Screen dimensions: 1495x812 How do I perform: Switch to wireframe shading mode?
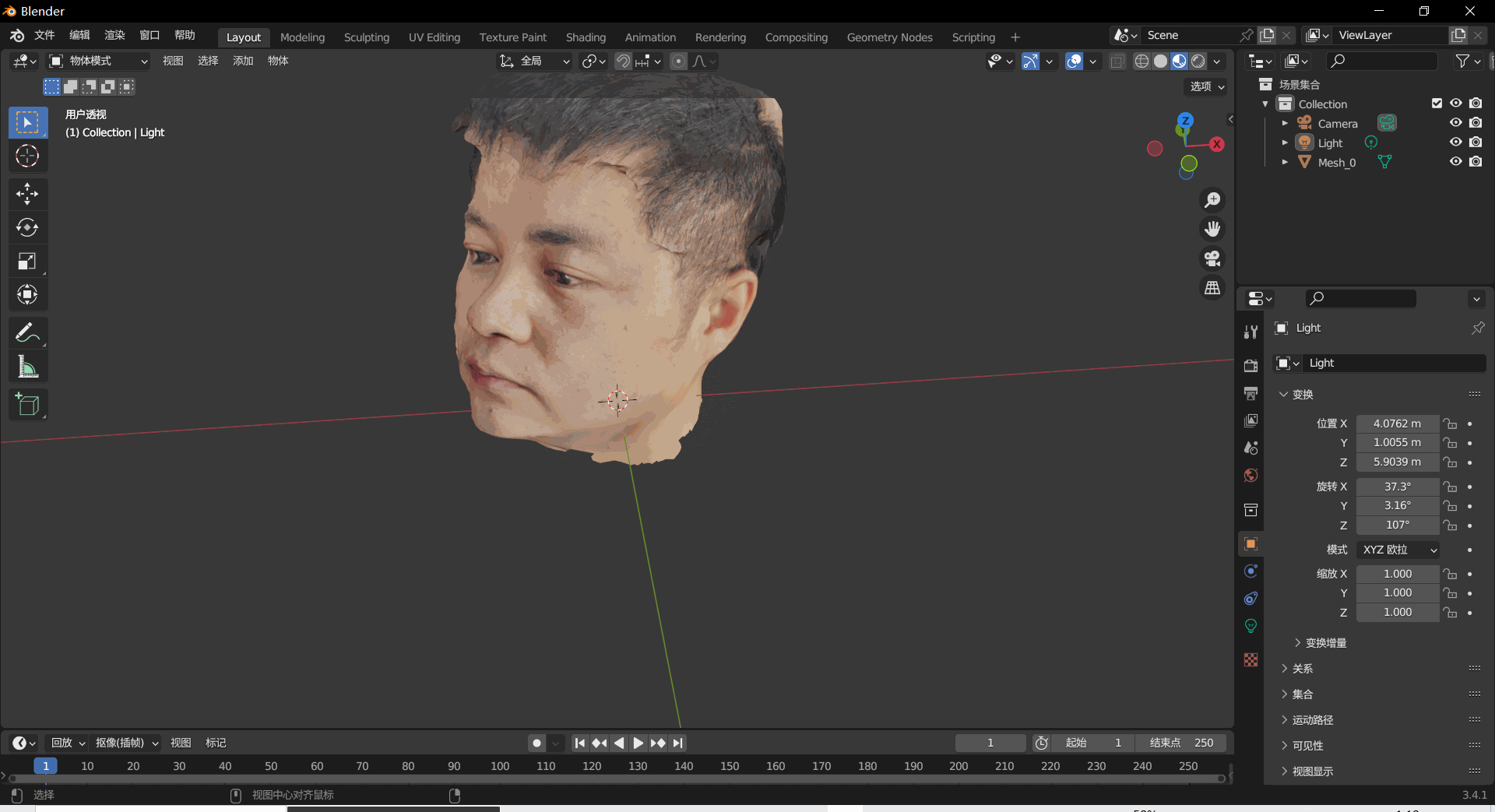click(x=1141, y=61)
